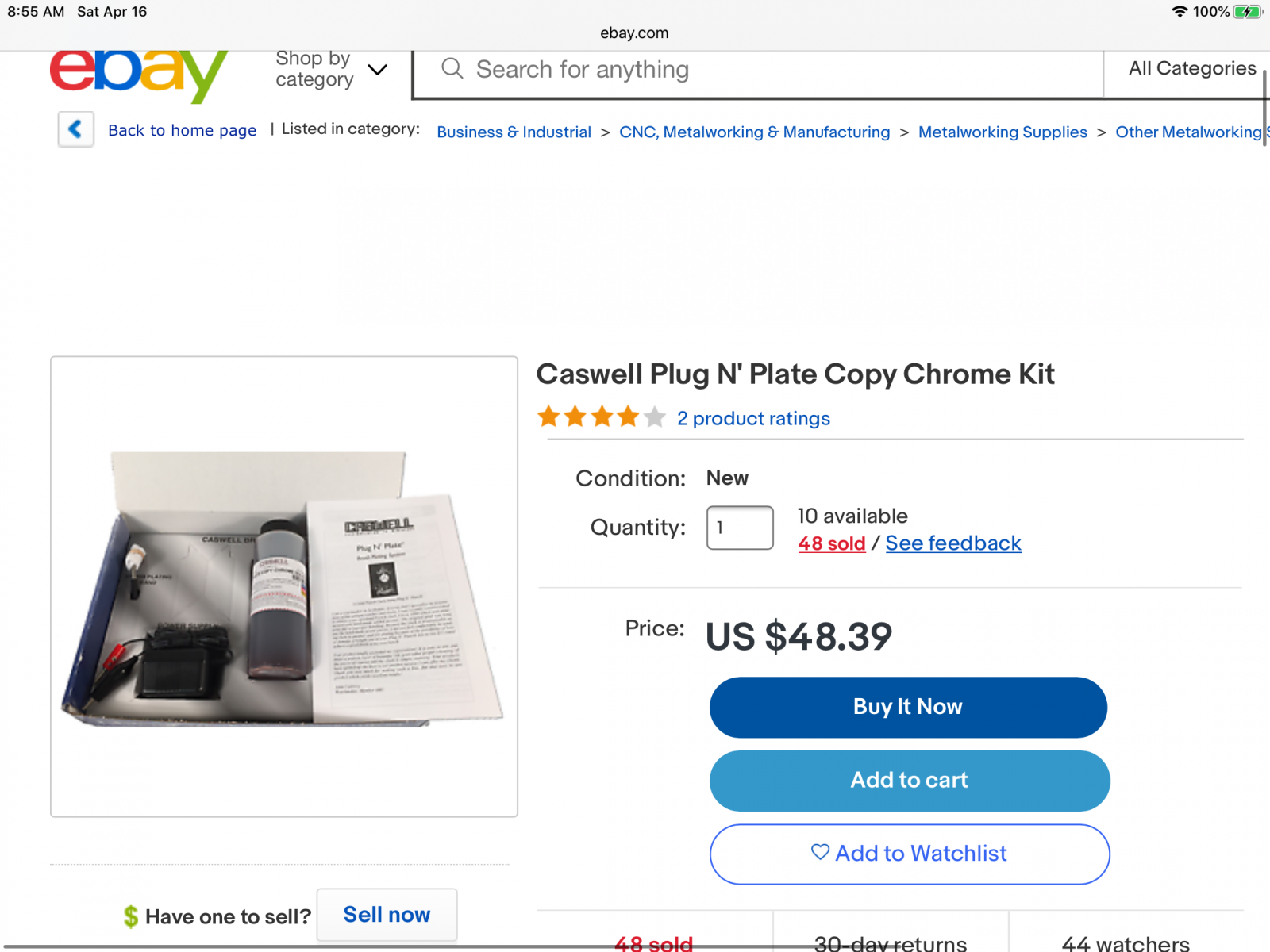Expand the Shop by category chevron
Image resolution: width=1270 pixels, height=952 pixels.
(378, 70)
